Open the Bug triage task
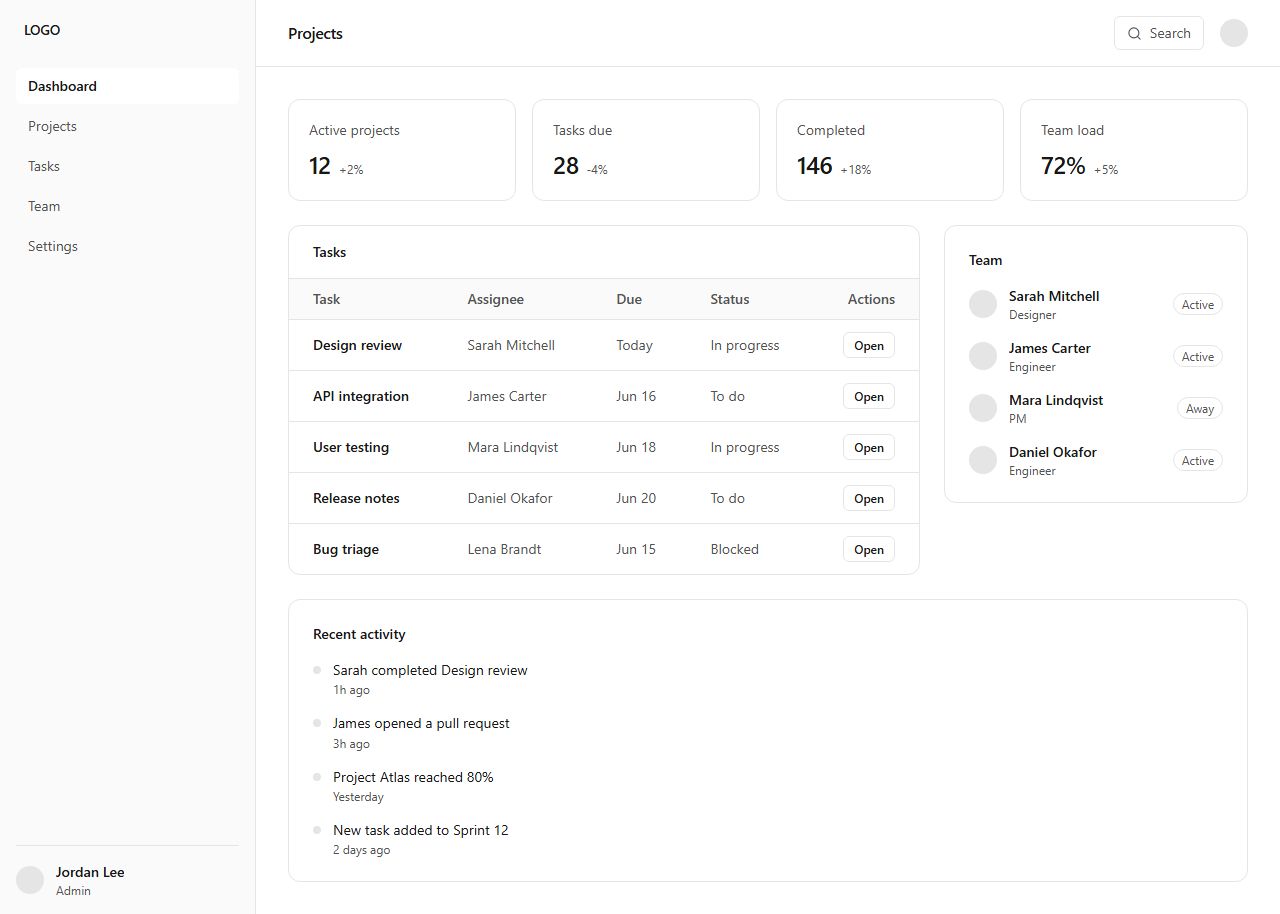1280x914 pixels. [x=868, y=549]
